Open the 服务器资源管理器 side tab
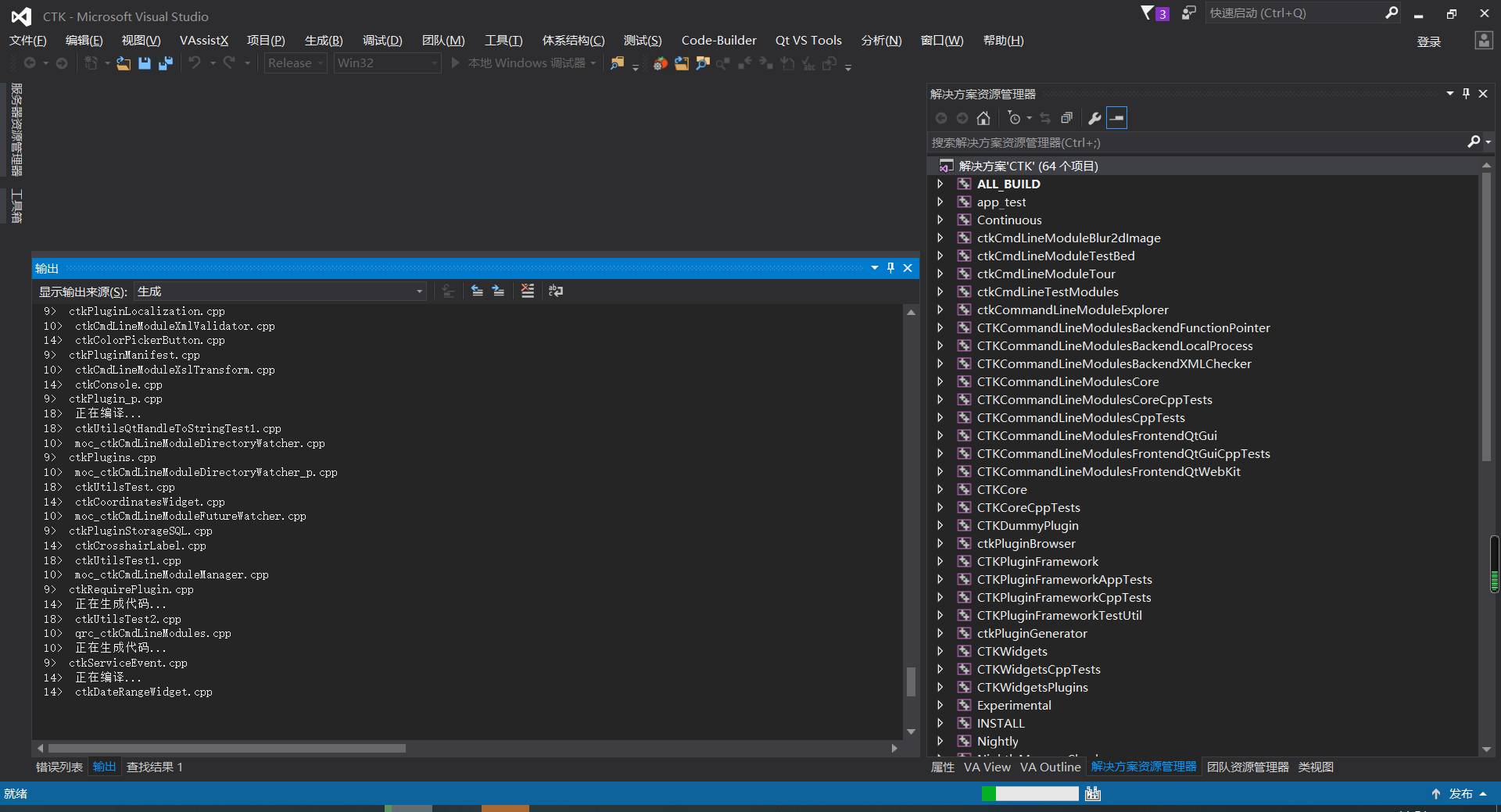 click(16, 130)
